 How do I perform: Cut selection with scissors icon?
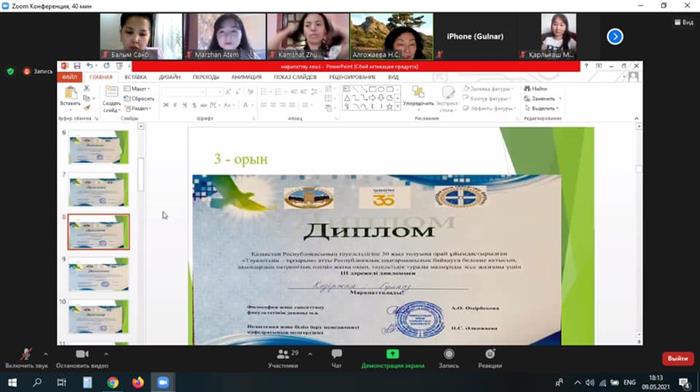tap(87, 89)
